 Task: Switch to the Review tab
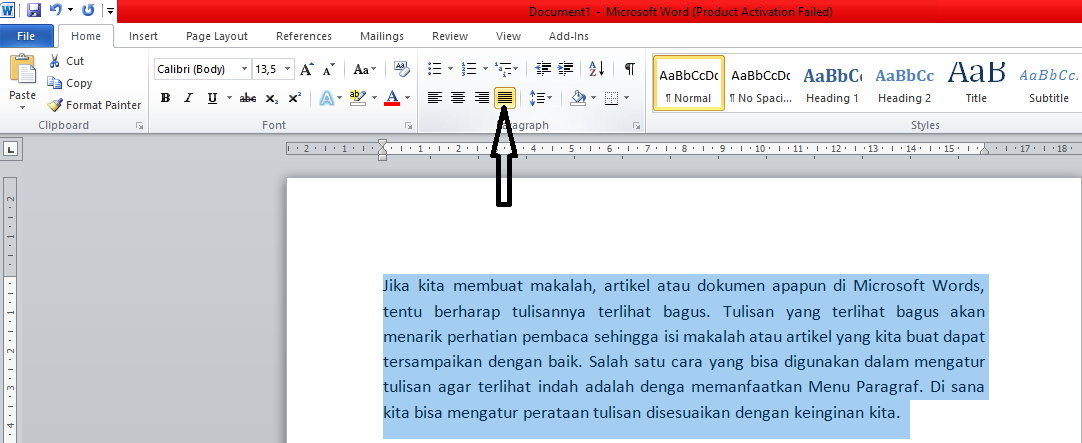pos(450,36)
